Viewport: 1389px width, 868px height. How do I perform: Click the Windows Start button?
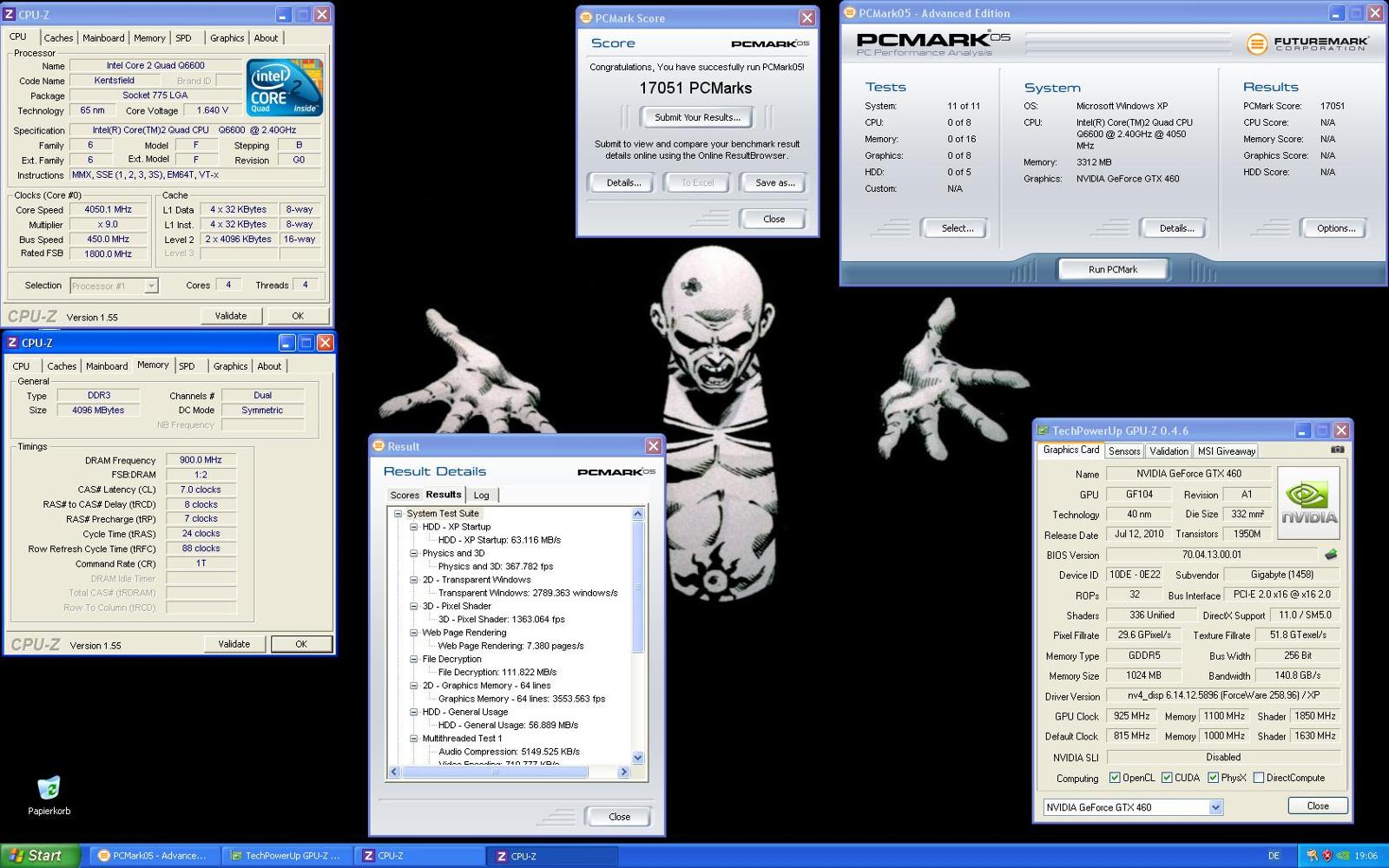point(40,856)
